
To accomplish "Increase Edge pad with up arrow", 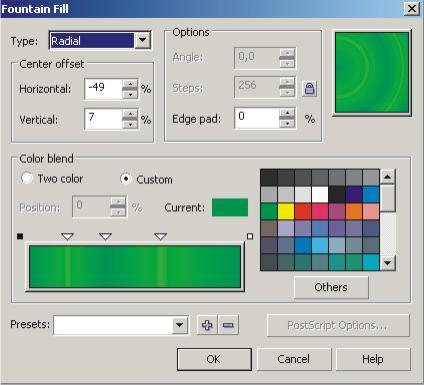I will click(287, 113).
